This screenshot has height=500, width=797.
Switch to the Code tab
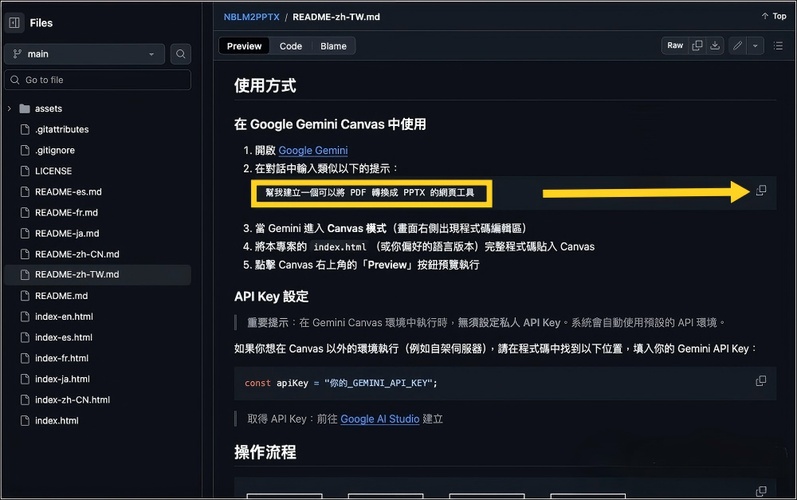[x=291, y=46]
